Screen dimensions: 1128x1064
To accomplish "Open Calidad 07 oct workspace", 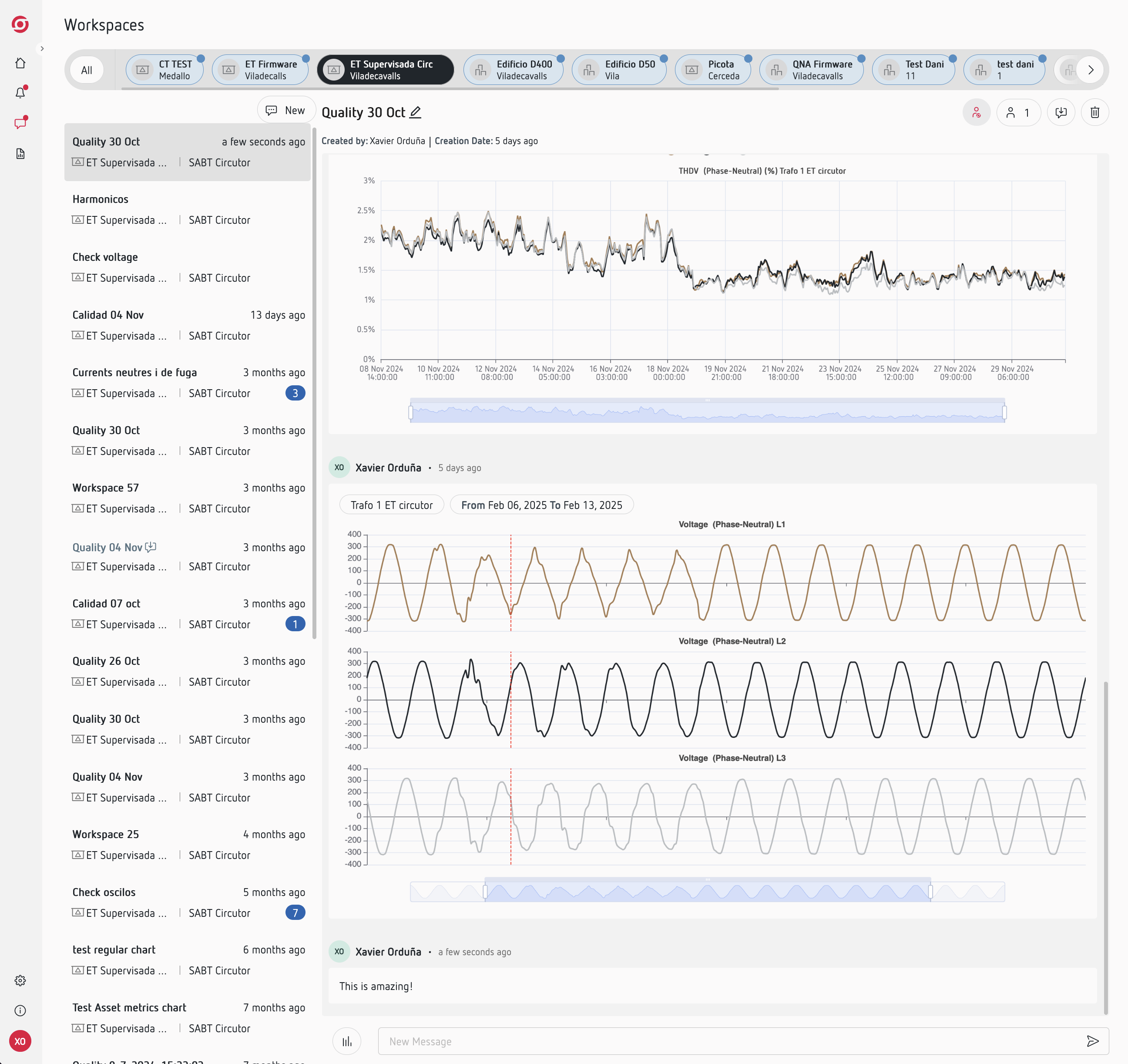I will pyautogui.click(x=187, y=614).
